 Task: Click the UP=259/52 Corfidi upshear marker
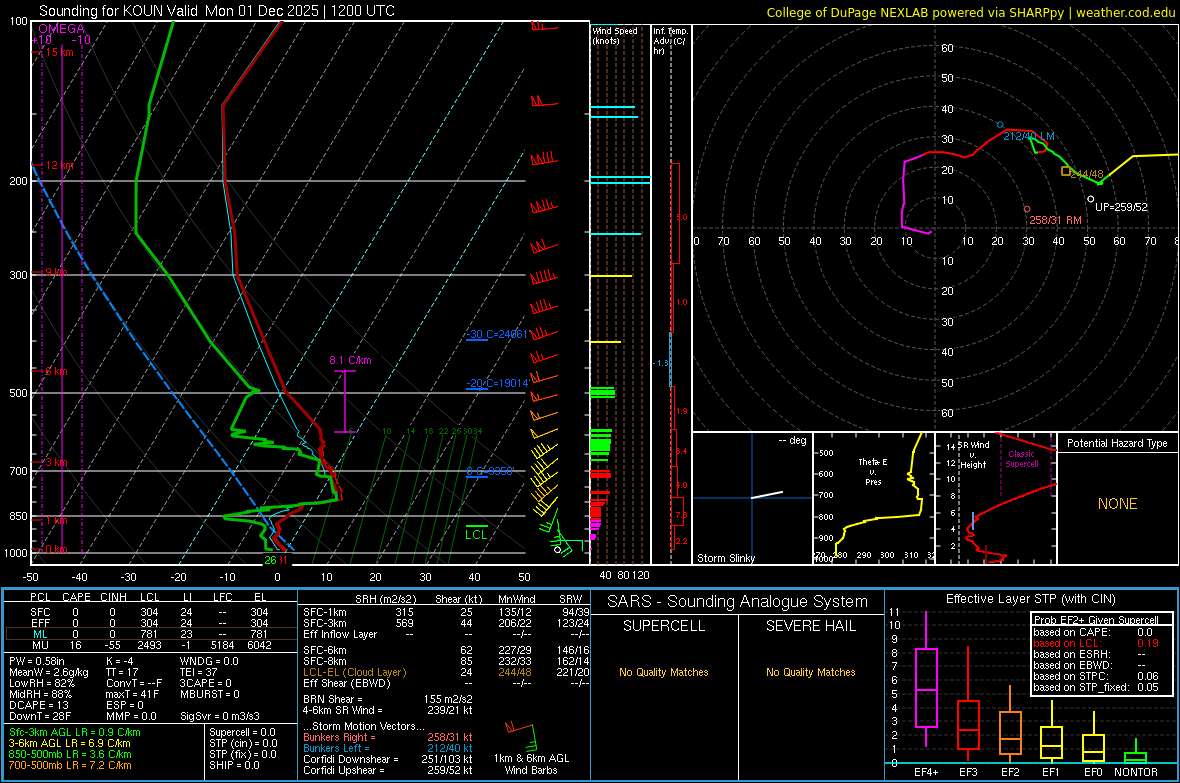1090,200
